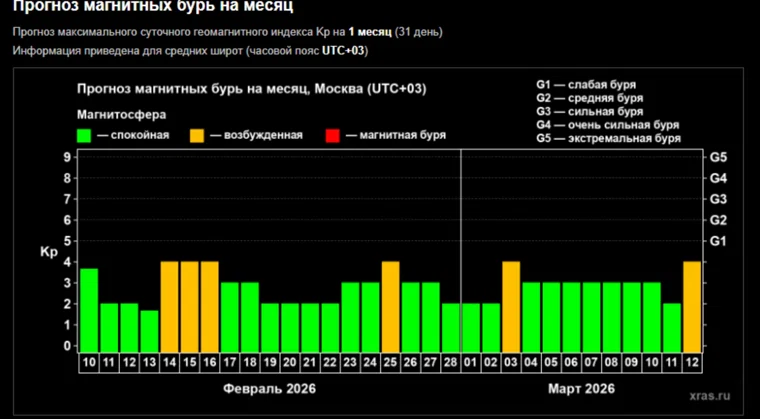Screen dimensions: 760x419
Task: Click the green 'спокойная' legend swatch
Action: [84, 134]
